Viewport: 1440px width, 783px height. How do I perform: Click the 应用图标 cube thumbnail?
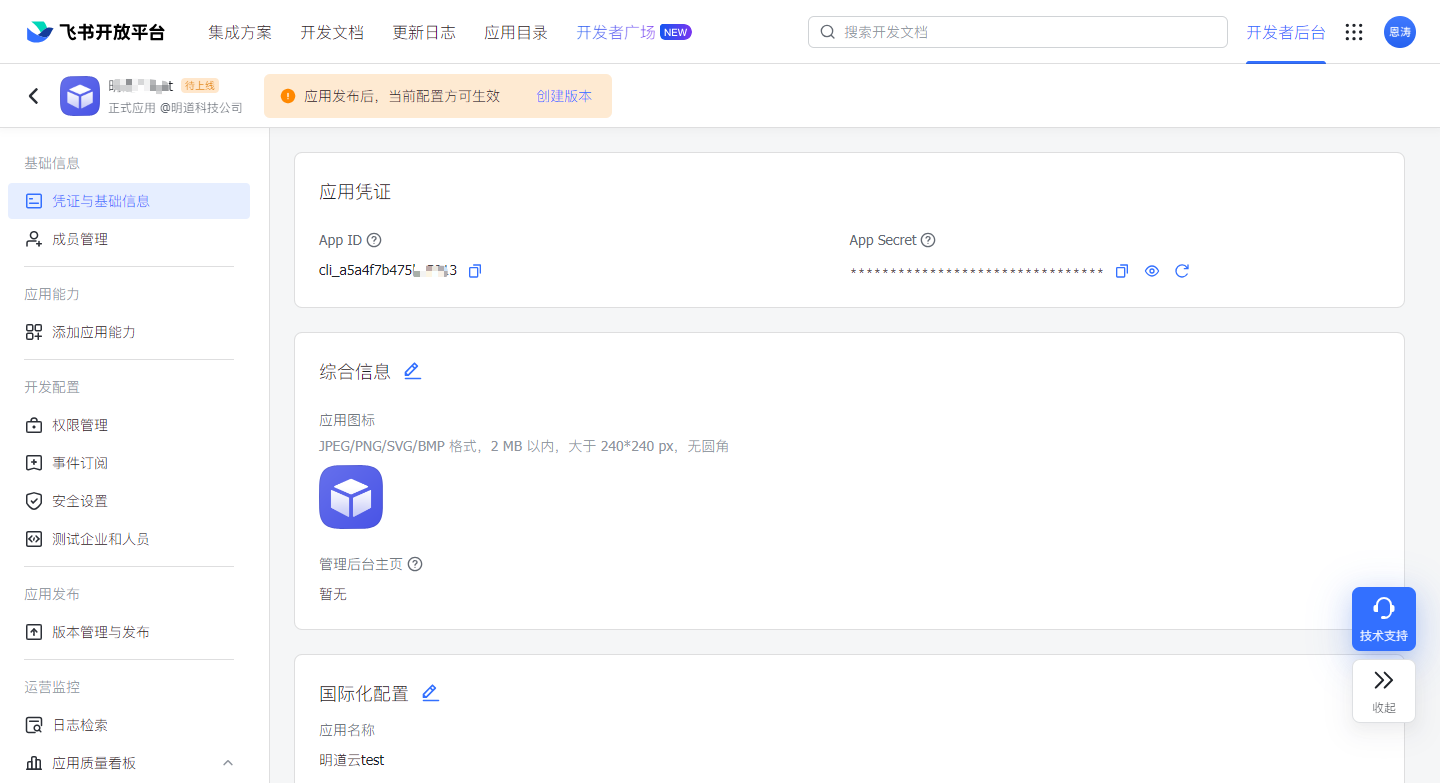(x=351, y=497)
